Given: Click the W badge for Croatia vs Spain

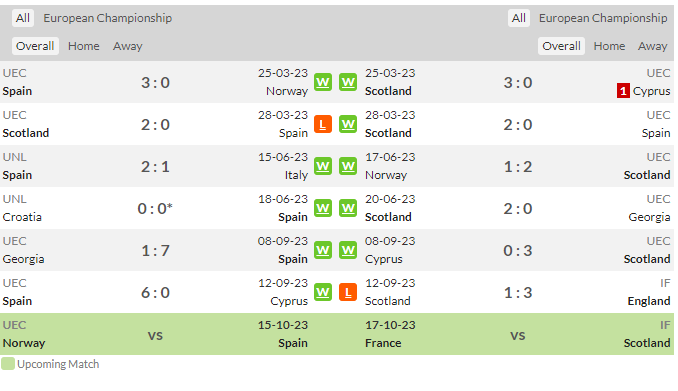Looking at the screenshot, I should 323,208.
